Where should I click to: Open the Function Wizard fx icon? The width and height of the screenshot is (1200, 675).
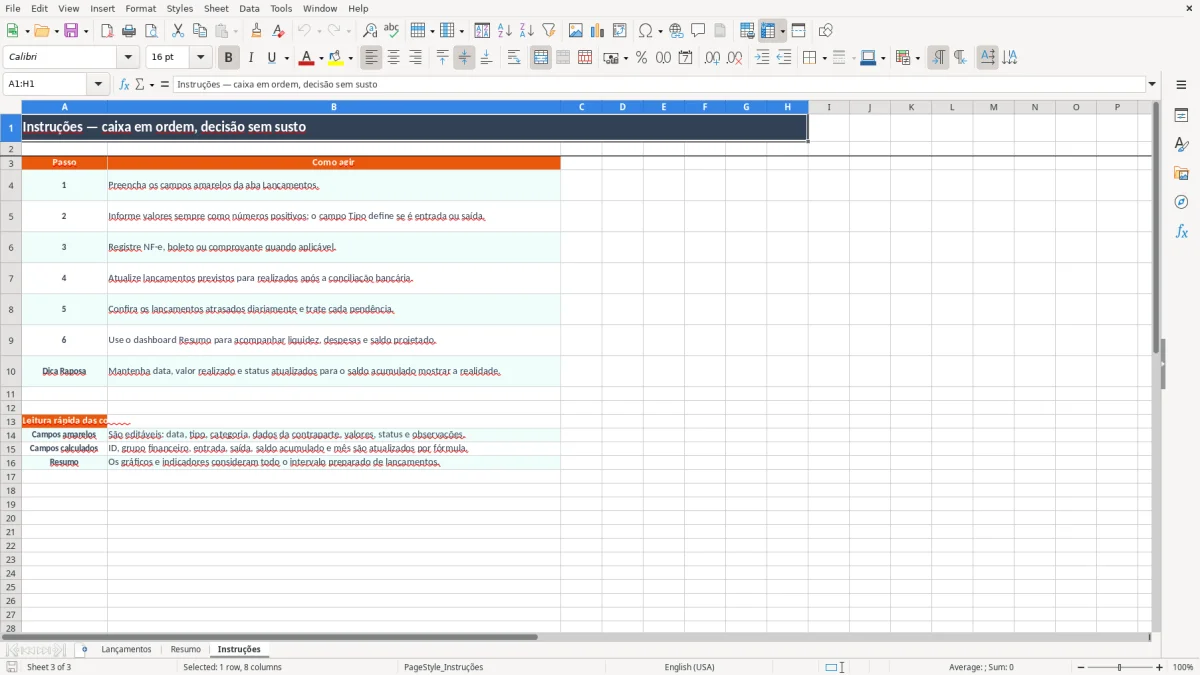tap(125, 84)
